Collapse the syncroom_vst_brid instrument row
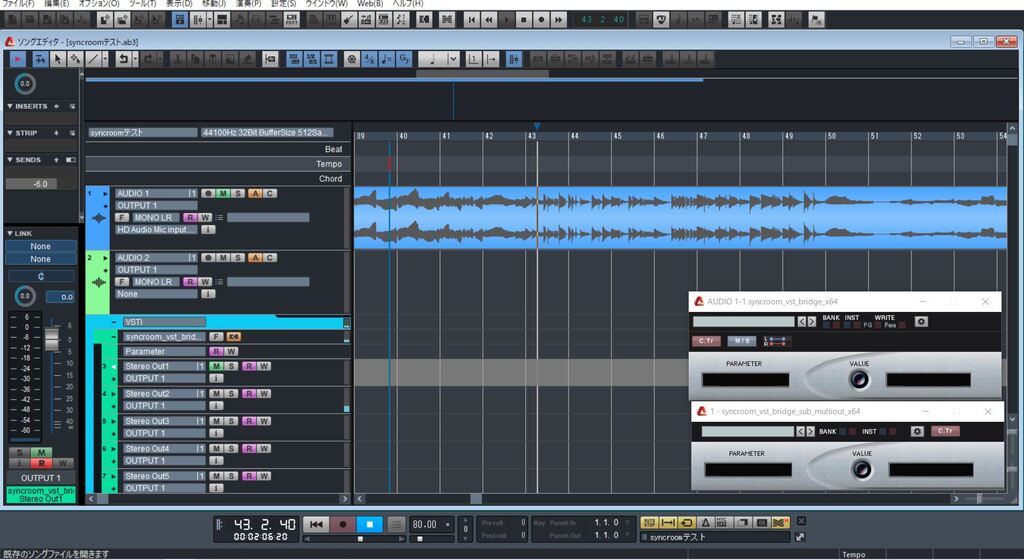 (x=114, y=337)
